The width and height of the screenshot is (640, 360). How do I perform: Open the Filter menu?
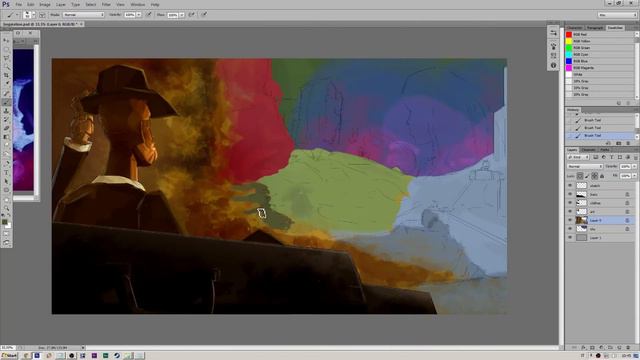click(106, 4)
